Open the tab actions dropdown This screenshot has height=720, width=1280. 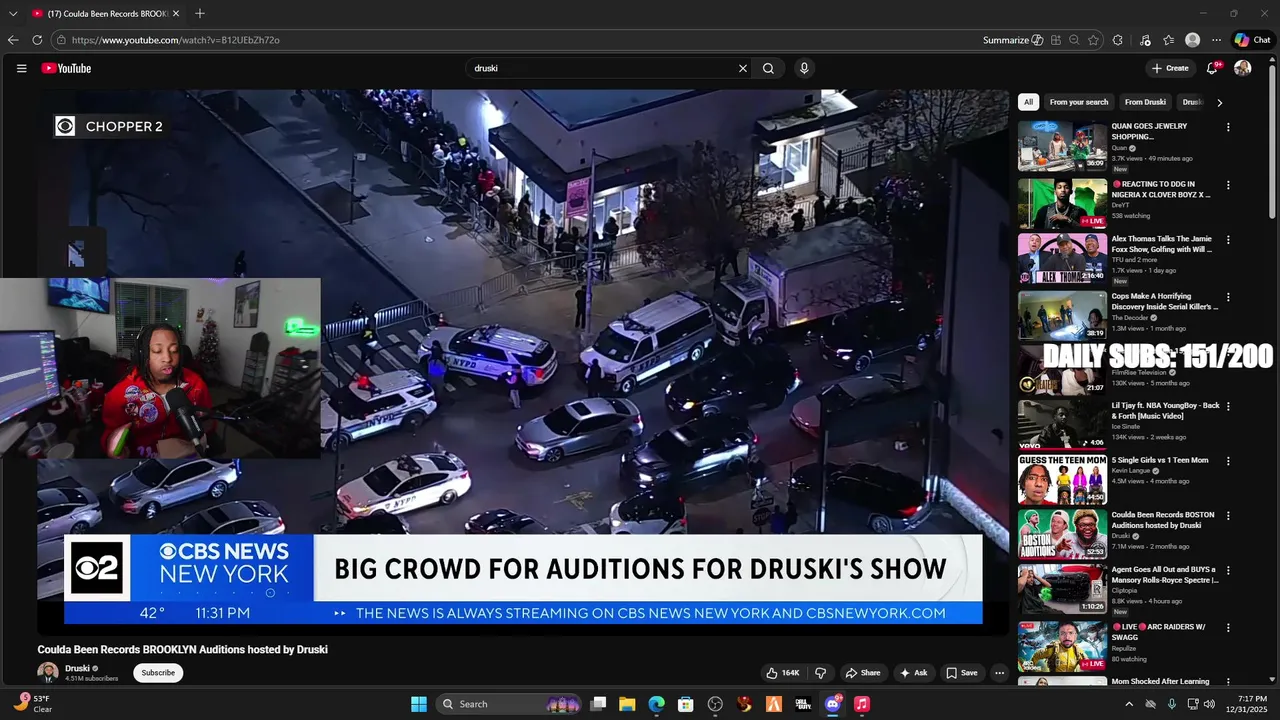[x=13, y=14]
